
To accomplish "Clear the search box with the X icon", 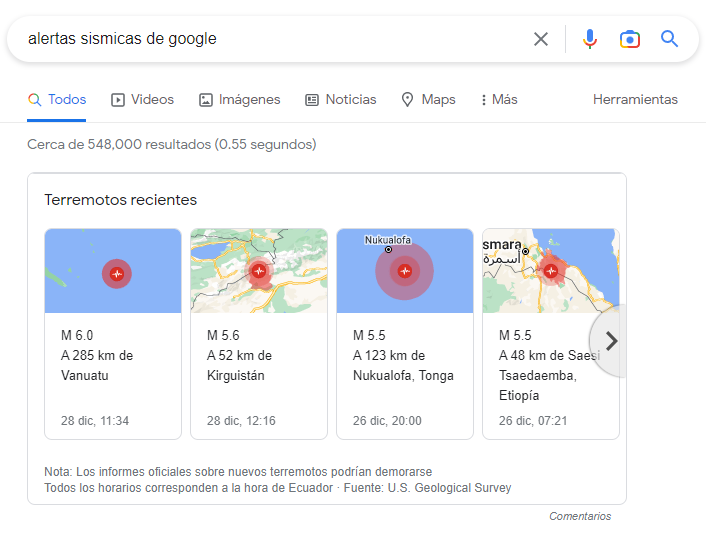I will point(541,39).
